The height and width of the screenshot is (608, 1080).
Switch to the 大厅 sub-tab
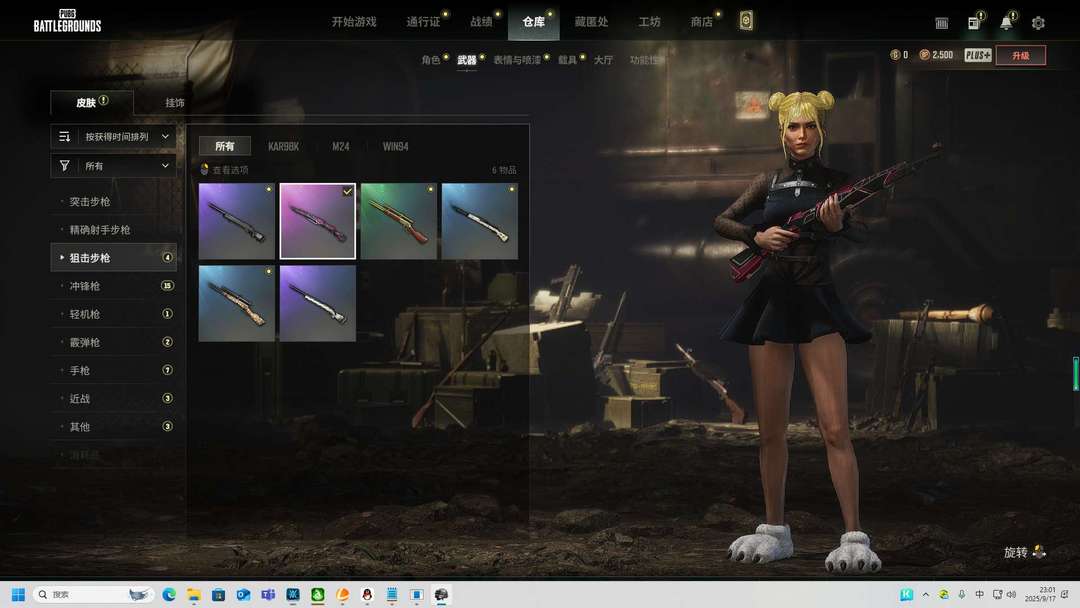pyautogui.click(x=603, y=60)
